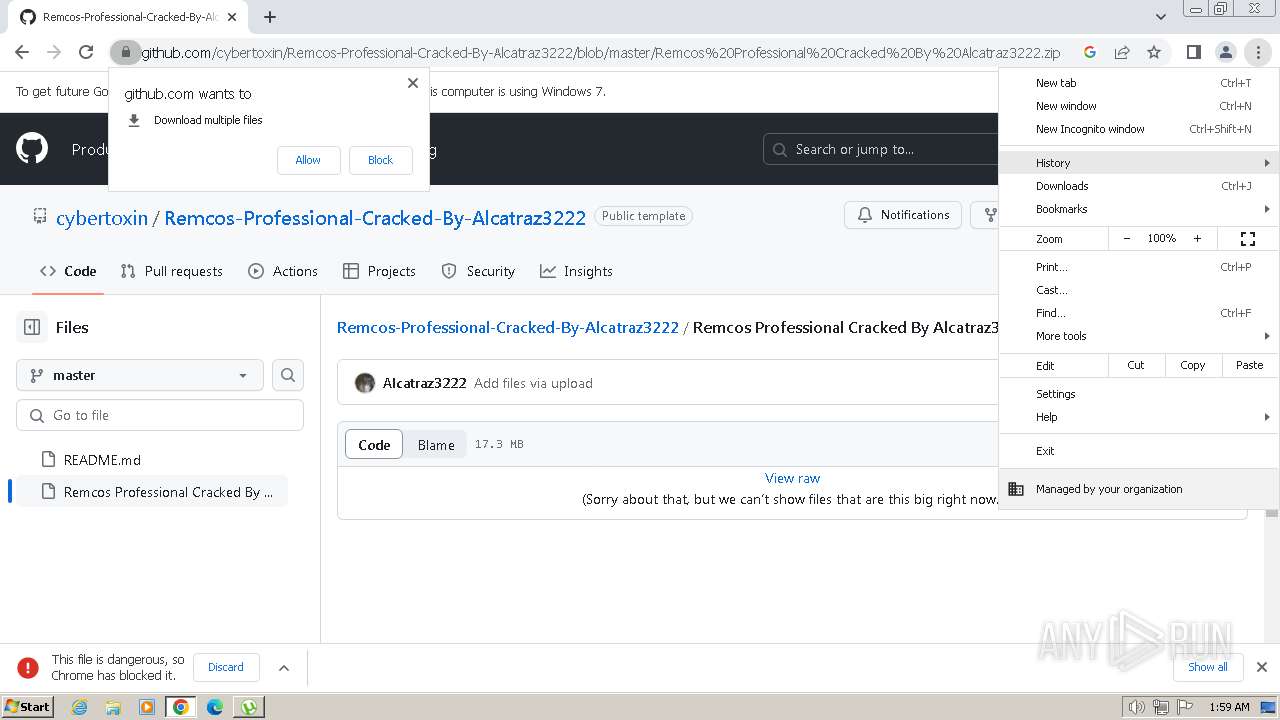Open Settings from Chrome menu
This screenshot has height=720, width=1280.
1139,394
